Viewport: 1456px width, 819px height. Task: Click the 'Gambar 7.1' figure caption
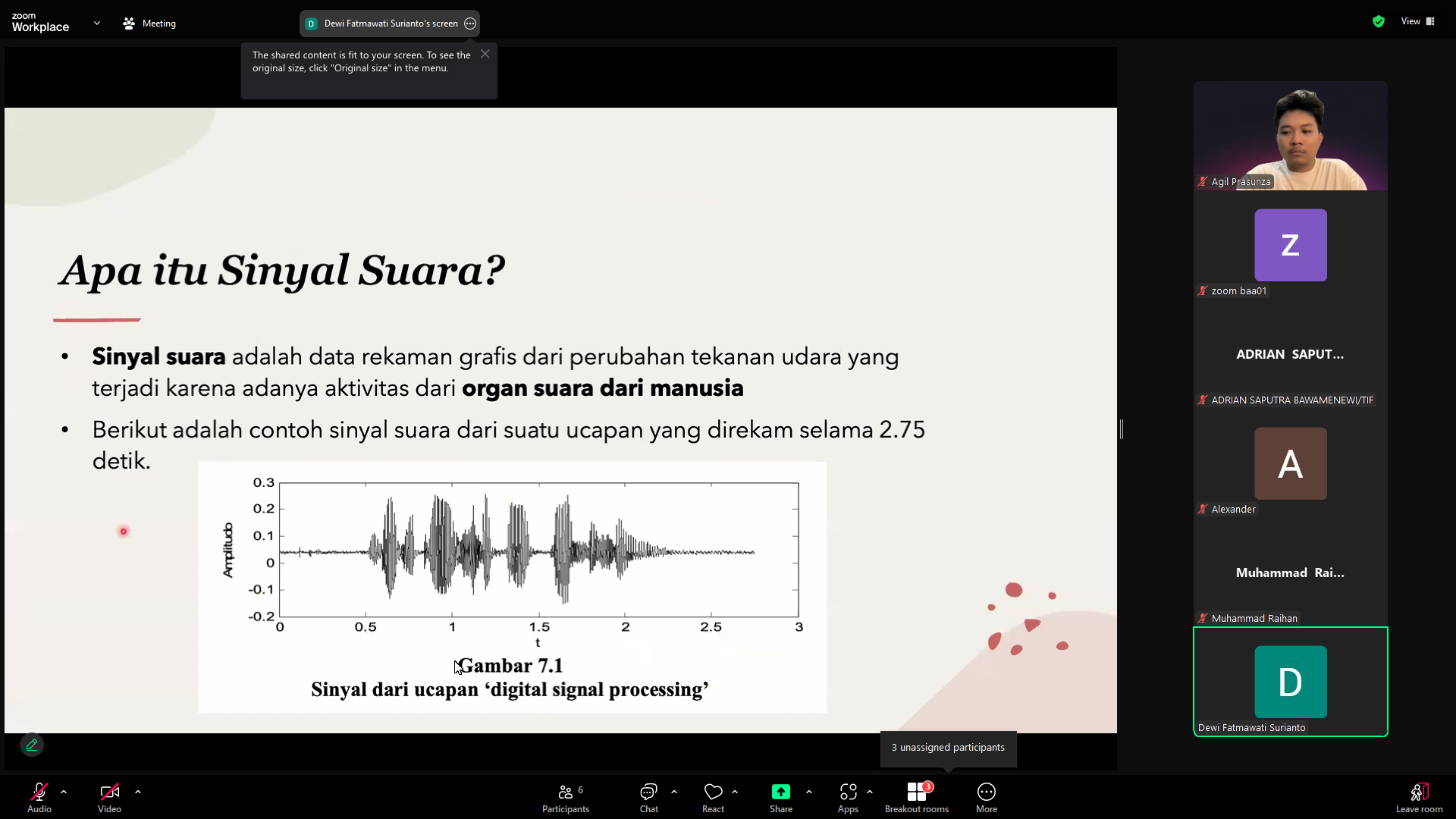tap(511, 666)
